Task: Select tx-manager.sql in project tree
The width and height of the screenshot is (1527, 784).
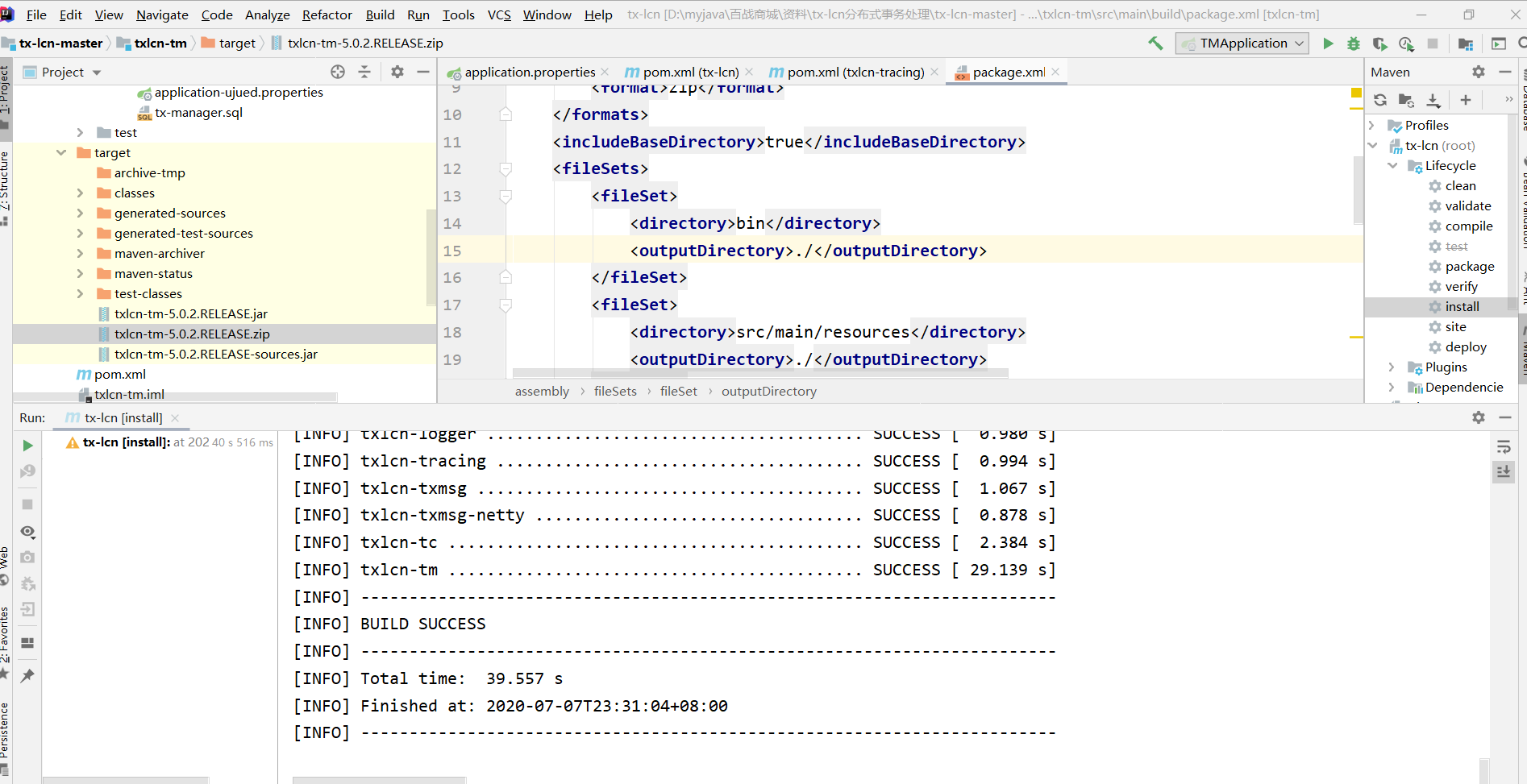Action: (x=198, y=112)
